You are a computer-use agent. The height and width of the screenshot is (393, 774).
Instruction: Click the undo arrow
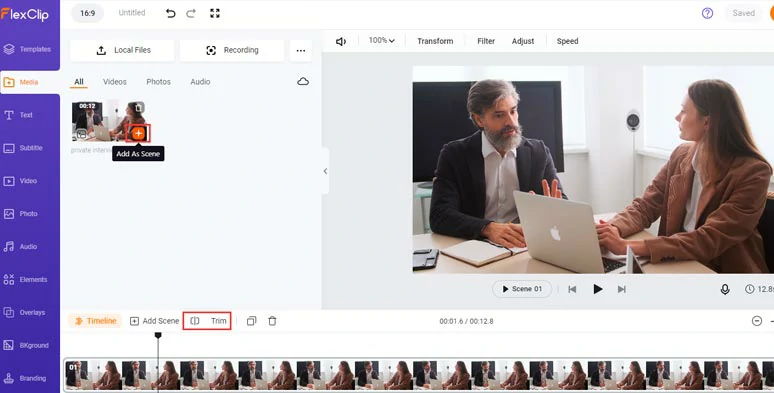(x=171, y=13)
